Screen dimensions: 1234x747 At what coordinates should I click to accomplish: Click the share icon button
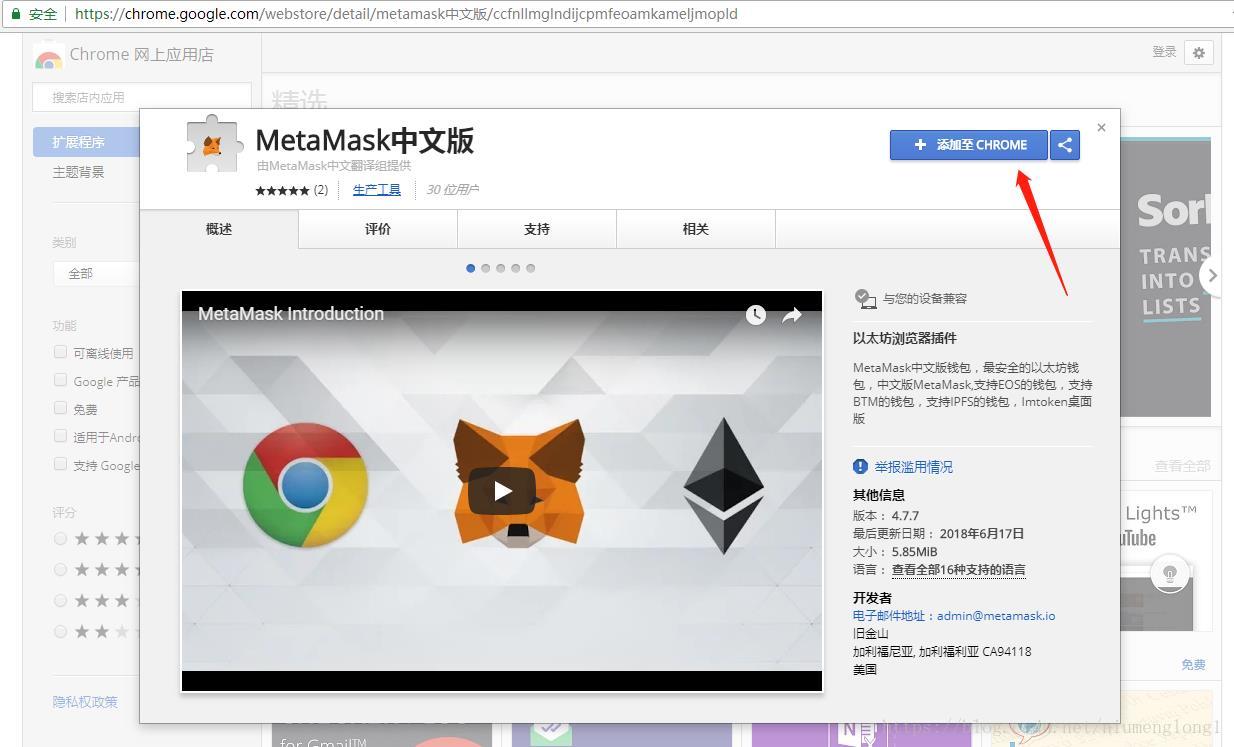pyautogui.click(x=1065, y=145)
